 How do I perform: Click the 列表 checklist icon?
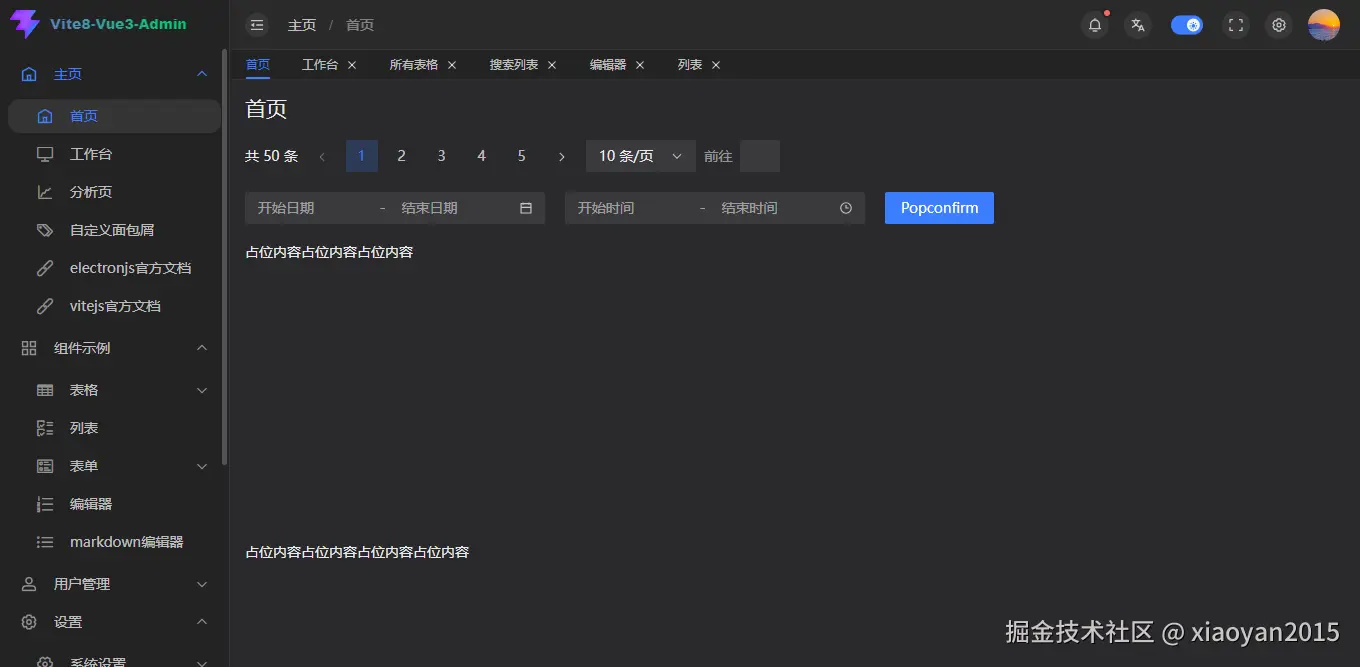pos(44,428)
